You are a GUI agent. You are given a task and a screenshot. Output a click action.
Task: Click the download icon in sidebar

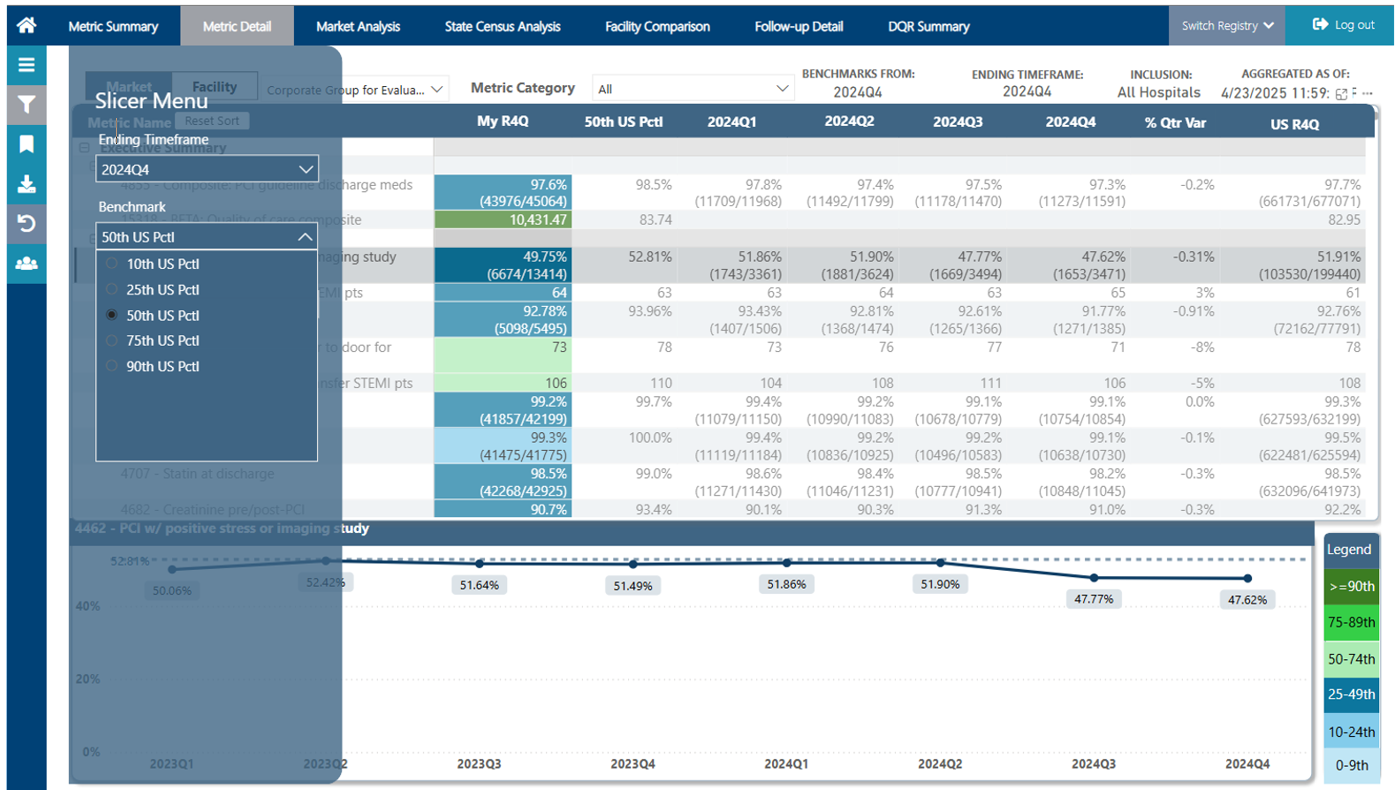(27, 184)
